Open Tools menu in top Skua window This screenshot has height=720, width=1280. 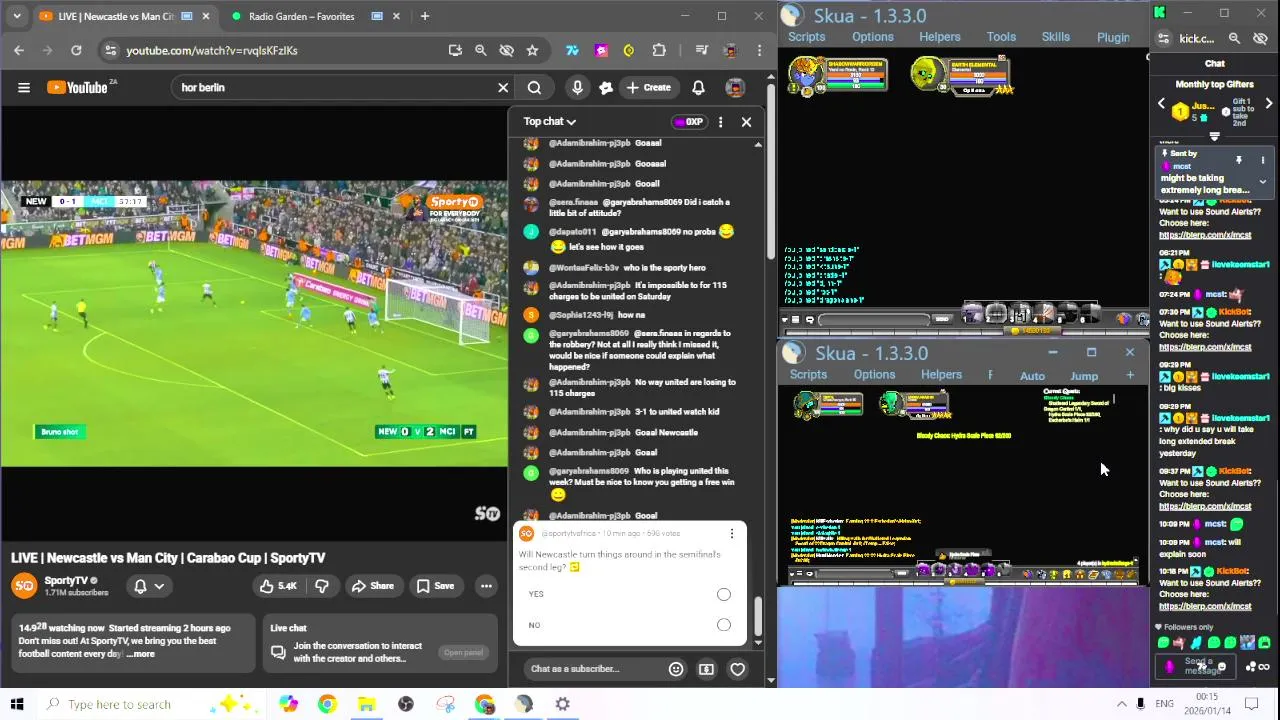coord(1001,37)
